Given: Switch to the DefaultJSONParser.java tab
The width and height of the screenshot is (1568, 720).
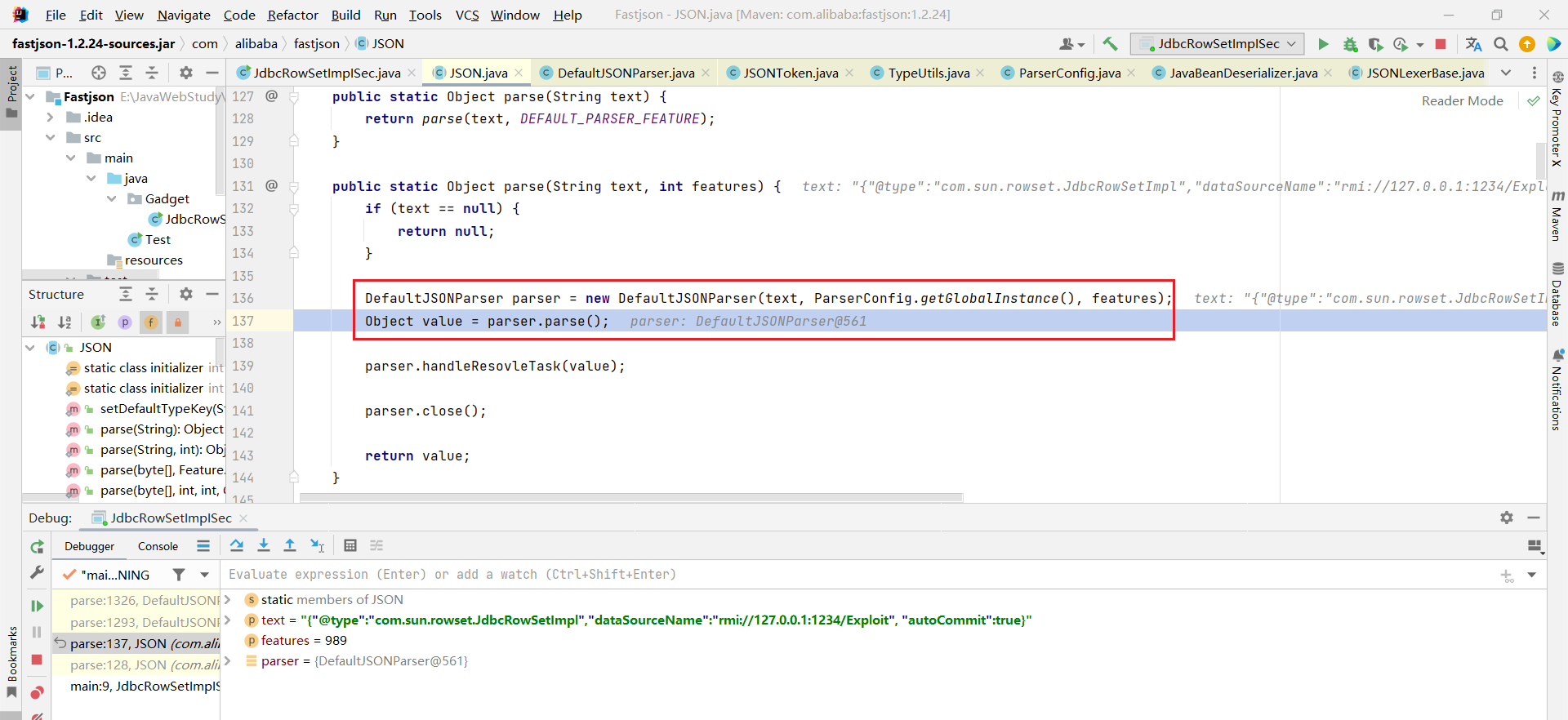Looking at the screenshot, I should point(626,73).
